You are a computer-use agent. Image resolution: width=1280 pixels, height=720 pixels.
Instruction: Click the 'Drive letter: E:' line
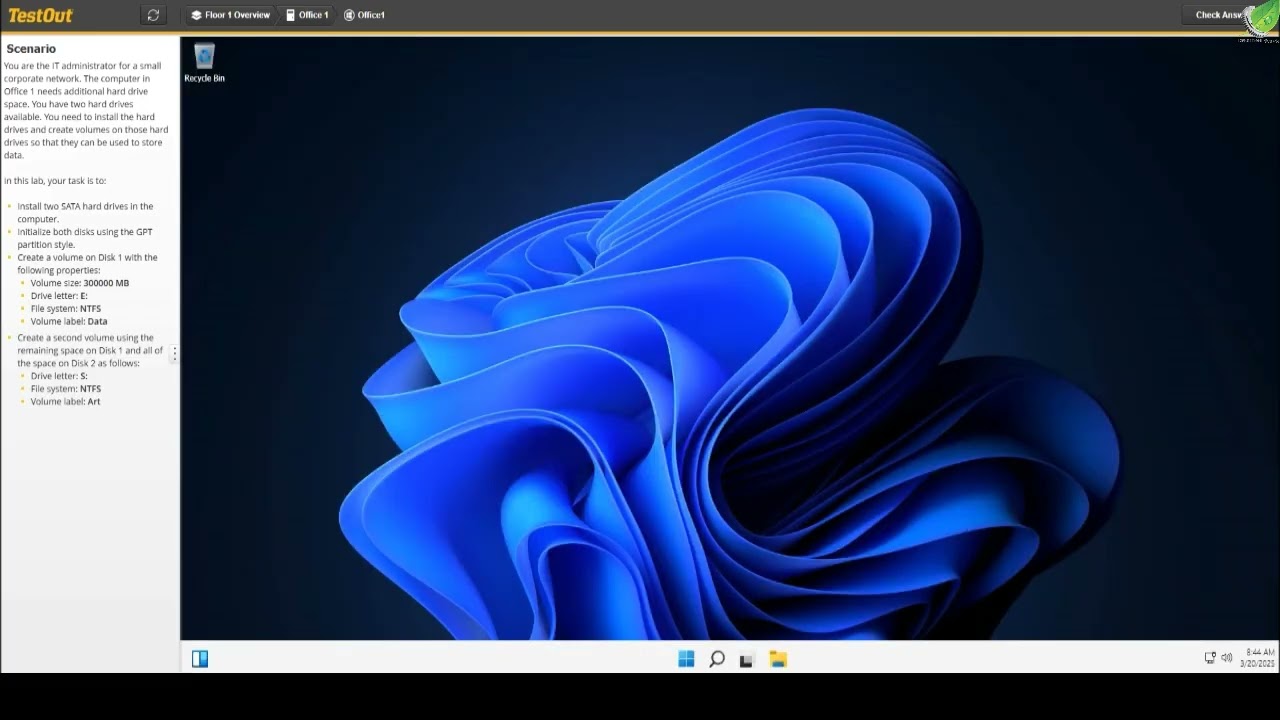pos(59,296)
